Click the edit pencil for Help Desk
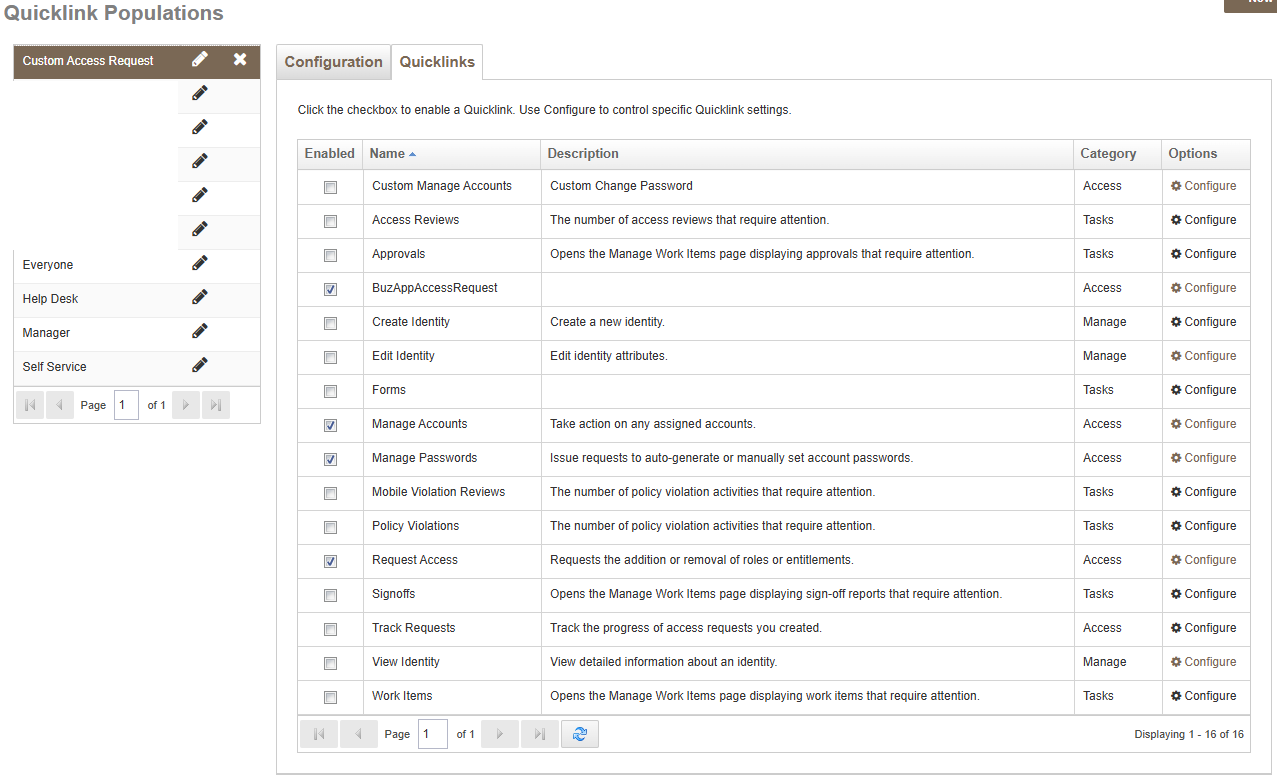 (200, 298)
